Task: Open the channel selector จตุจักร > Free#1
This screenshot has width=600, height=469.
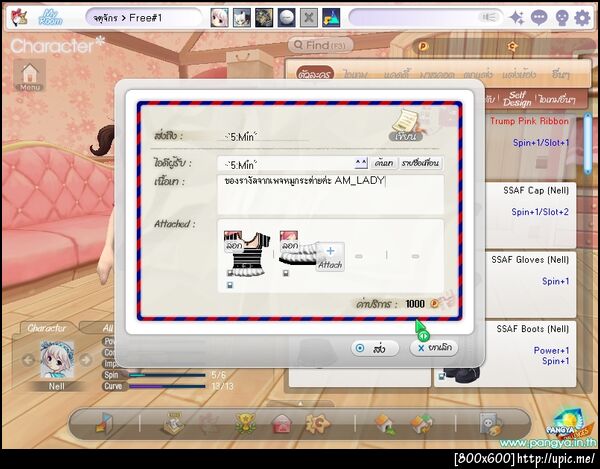Action: pos(142,18)
